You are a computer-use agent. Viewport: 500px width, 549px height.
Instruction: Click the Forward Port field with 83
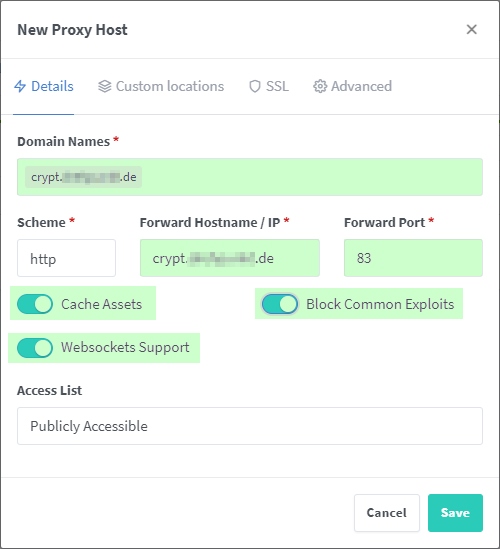pyautogui.click(x=413, y=258)
